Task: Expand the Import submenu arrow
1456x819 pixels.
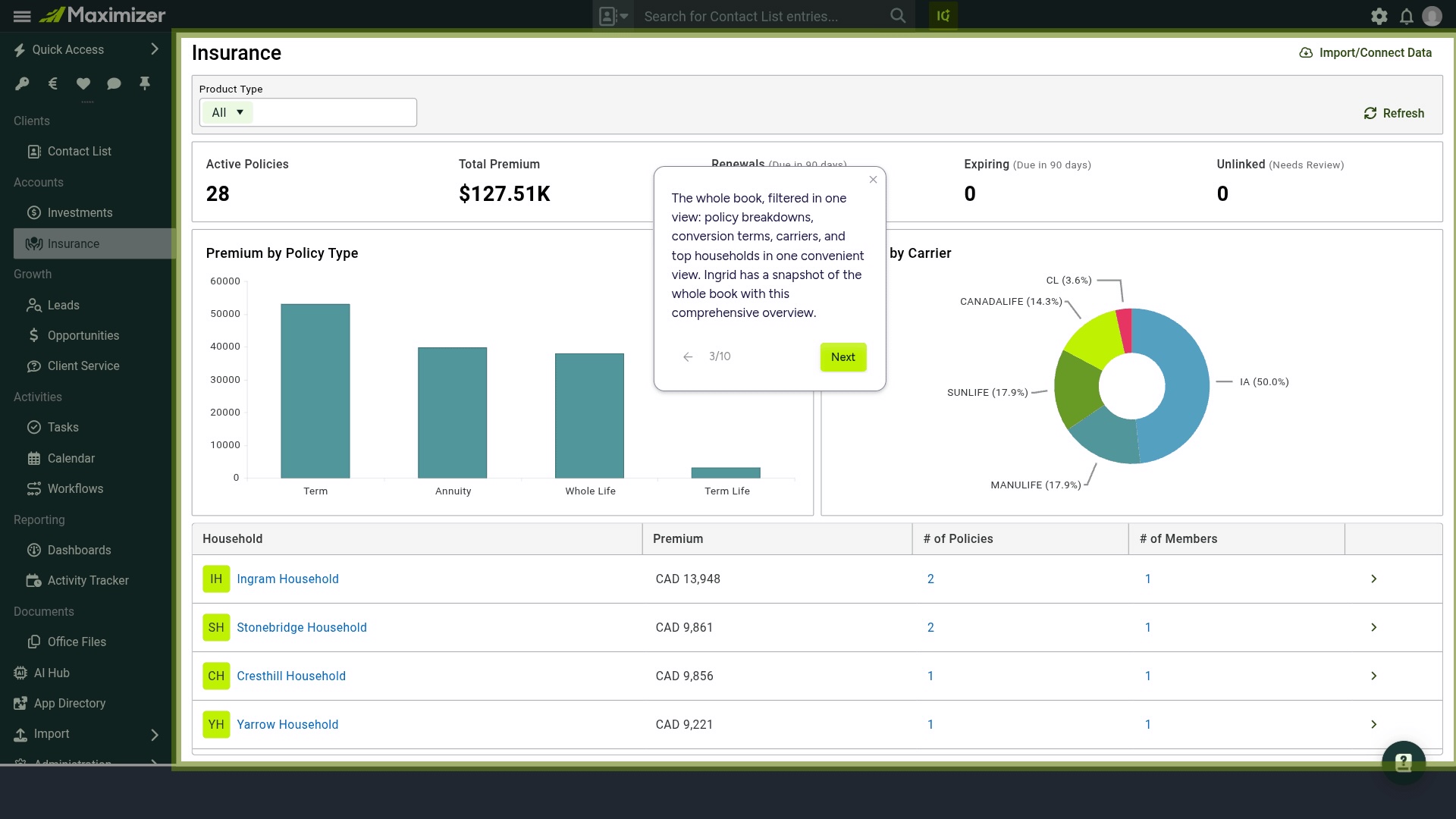Action: [x=155, y=735]
